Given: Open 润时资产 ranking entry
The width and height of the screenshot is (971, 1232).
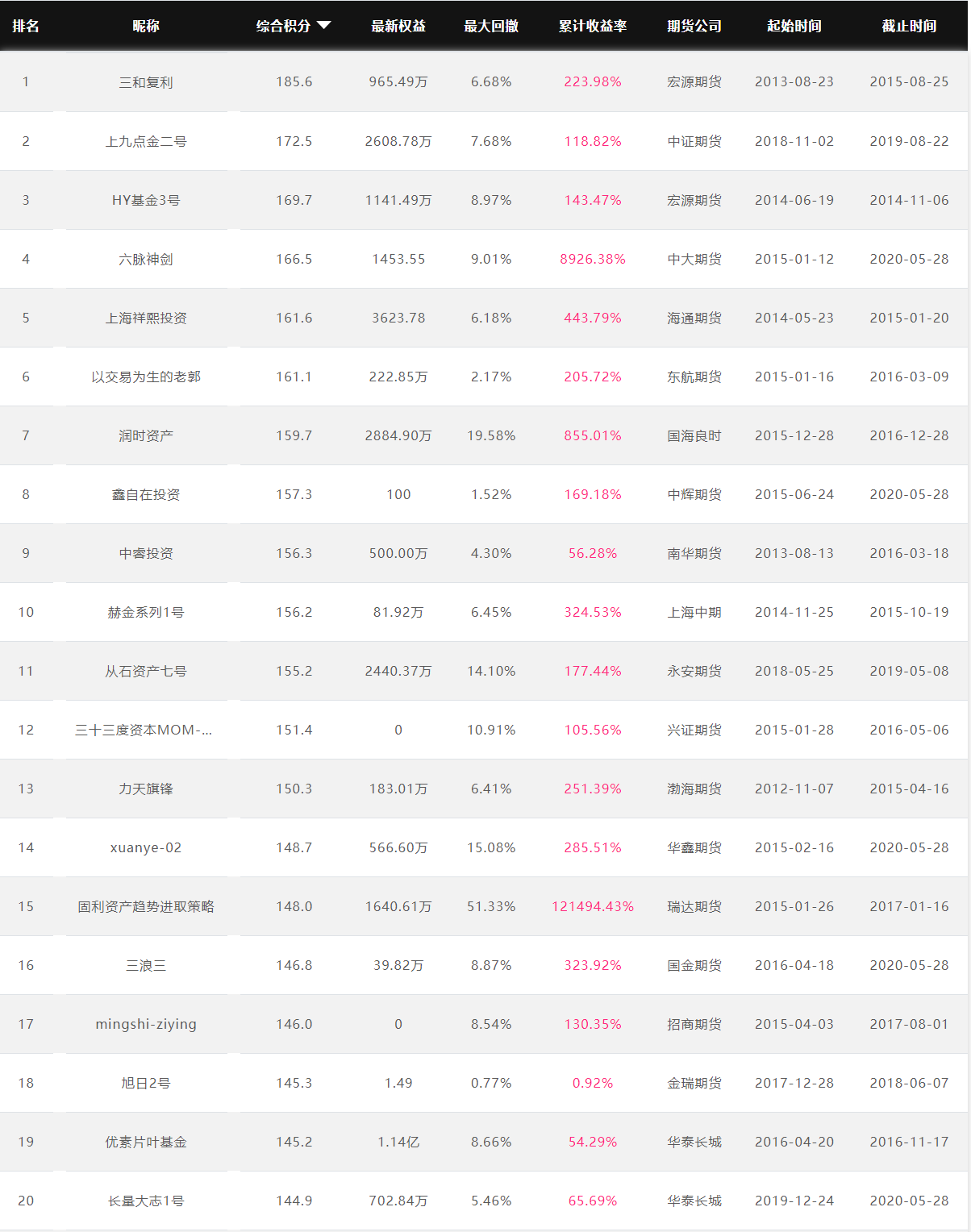Looking at the screenshot, I should point(146,435).
